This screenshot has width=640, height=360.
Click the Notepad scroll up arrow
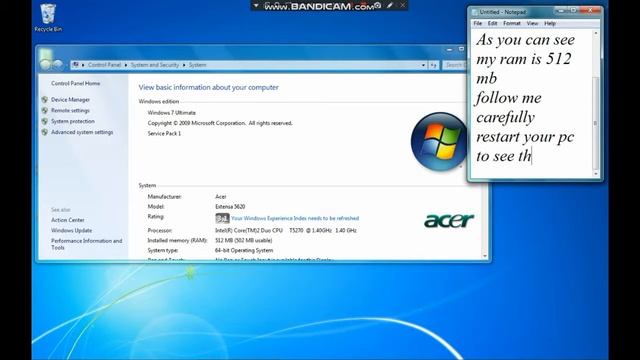[x=596, y=33]
